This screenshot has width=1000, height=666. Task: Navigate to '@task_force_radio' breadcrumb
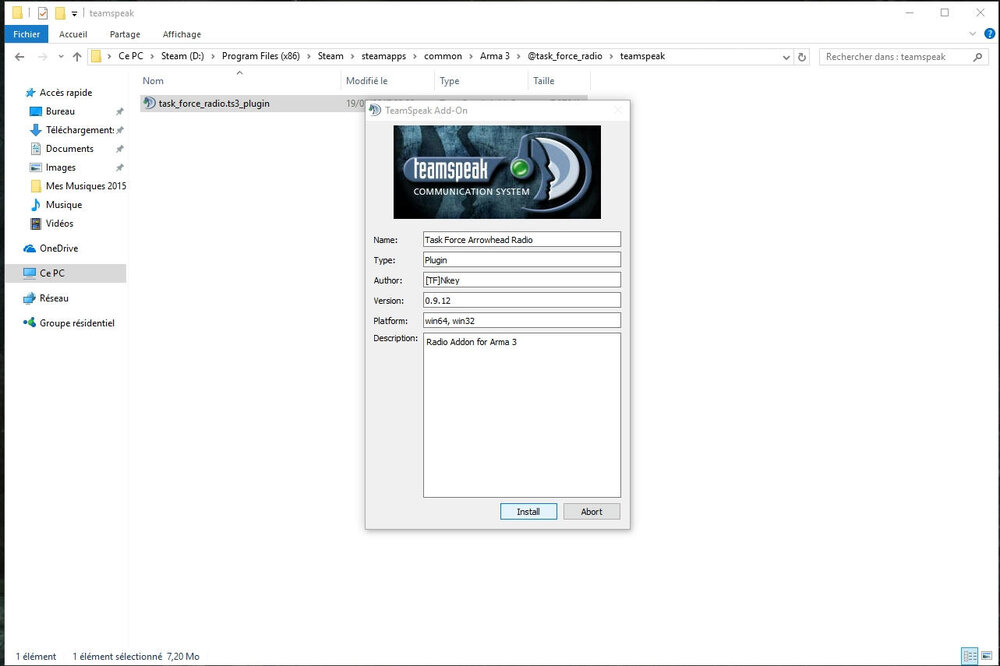(565, 56)
